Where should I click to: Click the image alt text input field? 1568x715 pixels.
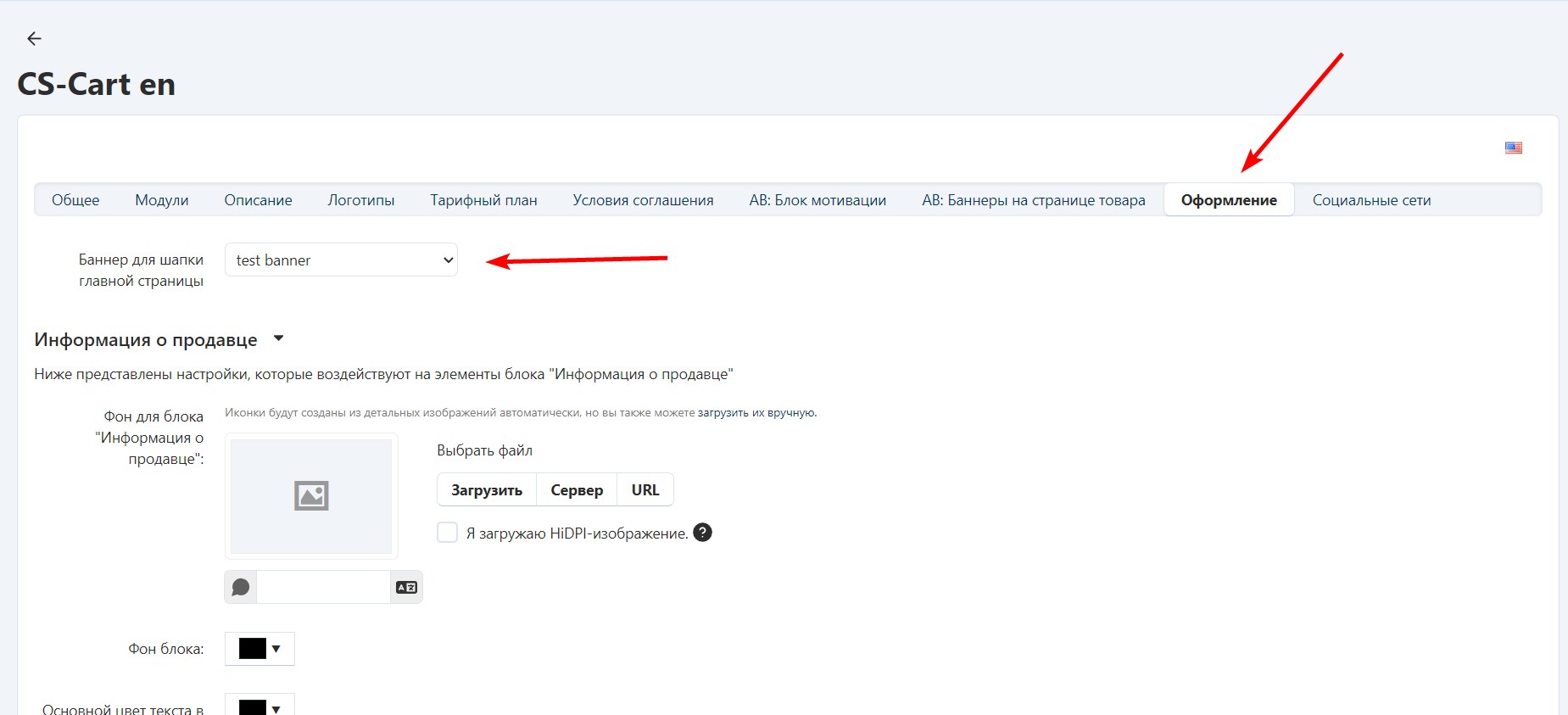pos(323,587)
